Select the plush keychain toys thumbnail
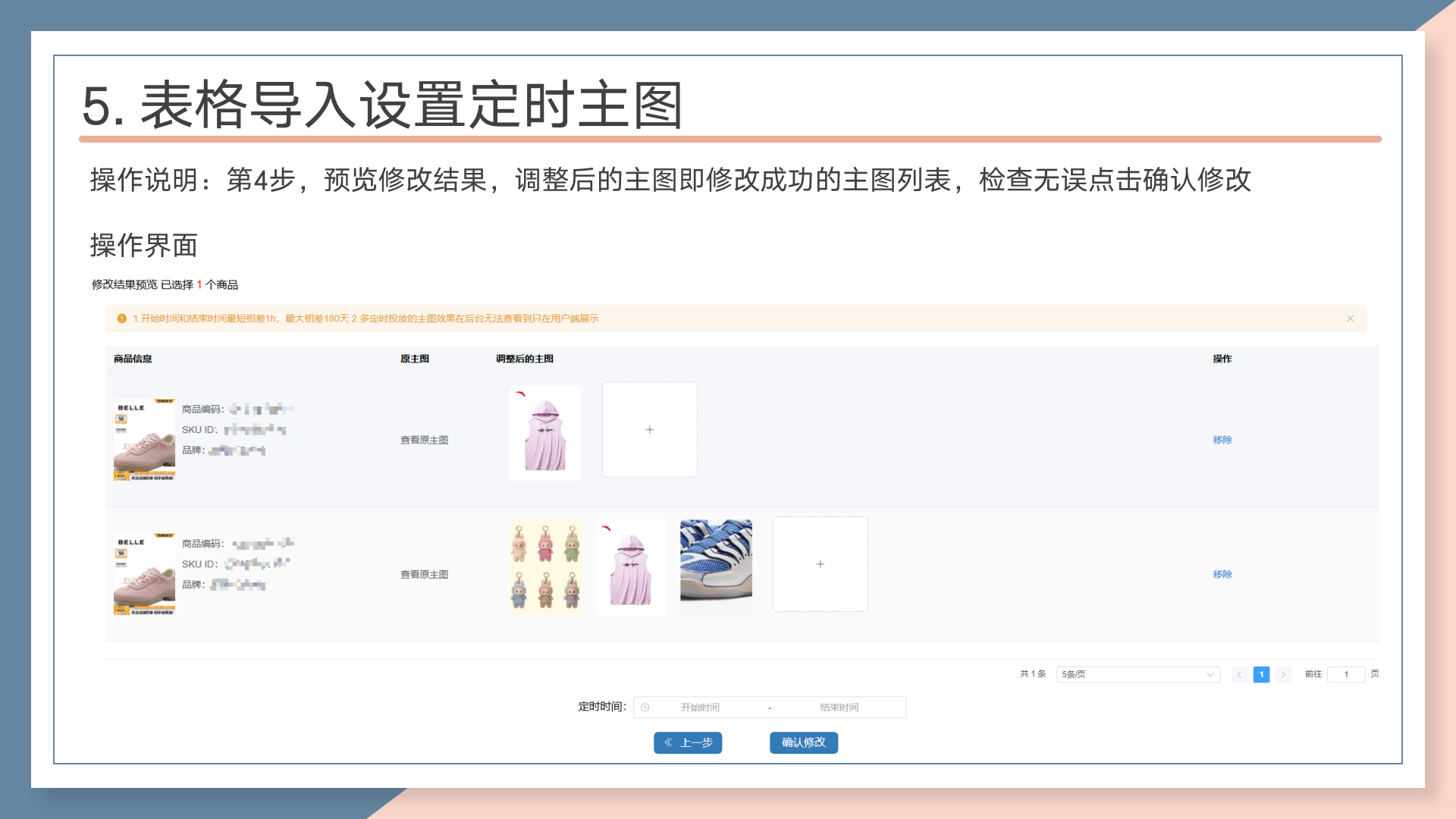The height and width of the screenshot is (819, 1456). (x=545, y=566)
